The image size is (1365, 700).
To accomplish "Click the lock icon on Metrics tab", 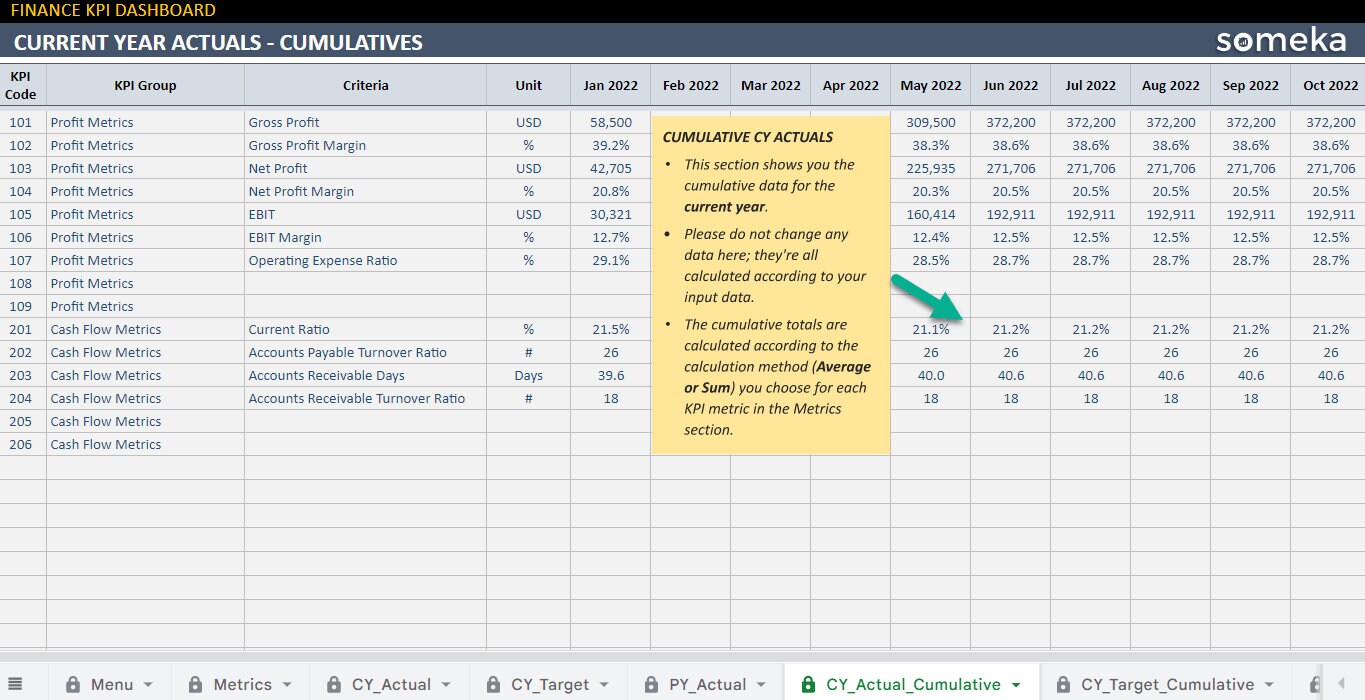I will tap(196, 685).
